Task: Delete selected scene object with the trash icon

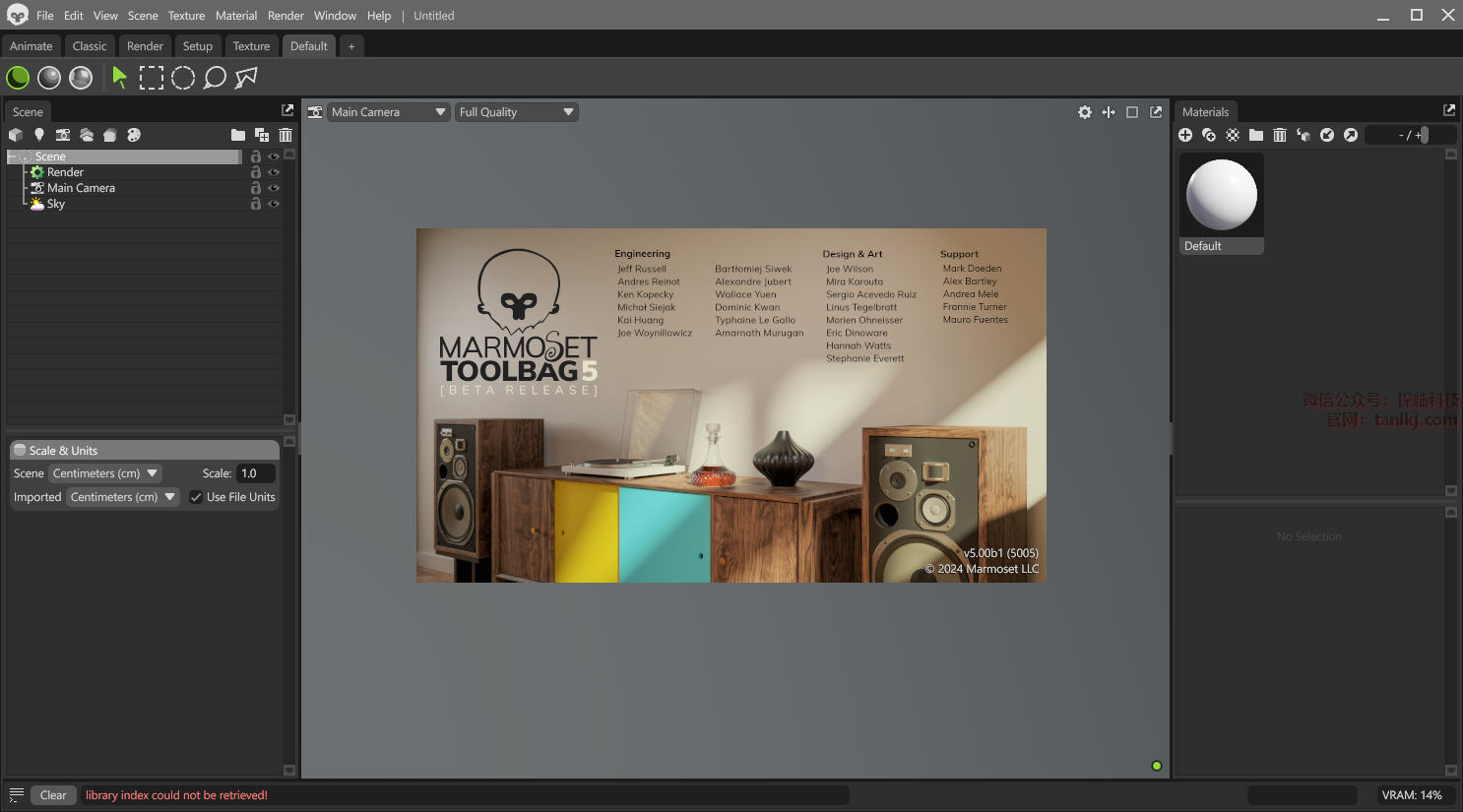Action: (286, 135)
